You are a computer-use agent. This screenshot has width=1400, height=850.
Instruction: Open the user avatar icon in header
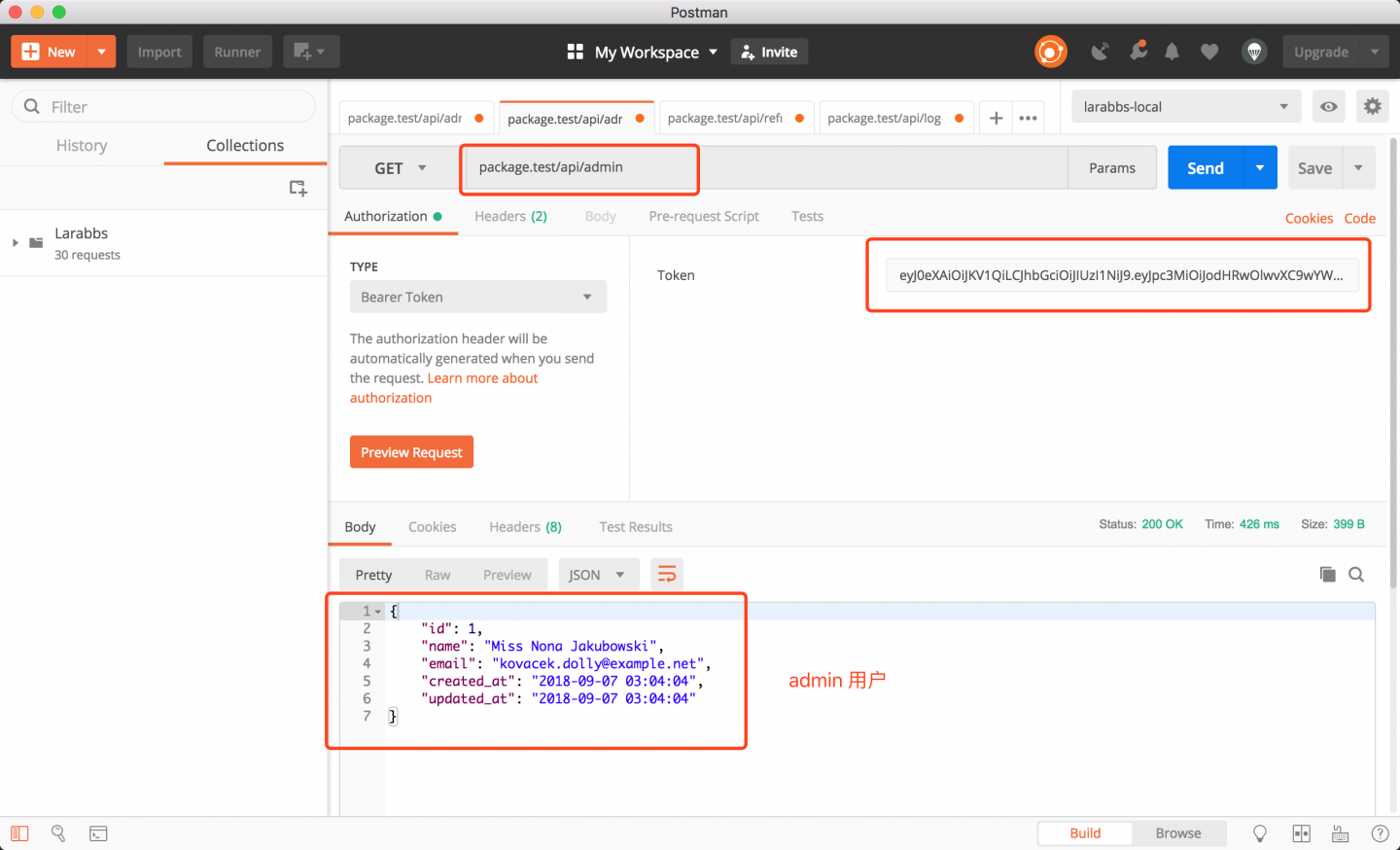(1254, 52)
